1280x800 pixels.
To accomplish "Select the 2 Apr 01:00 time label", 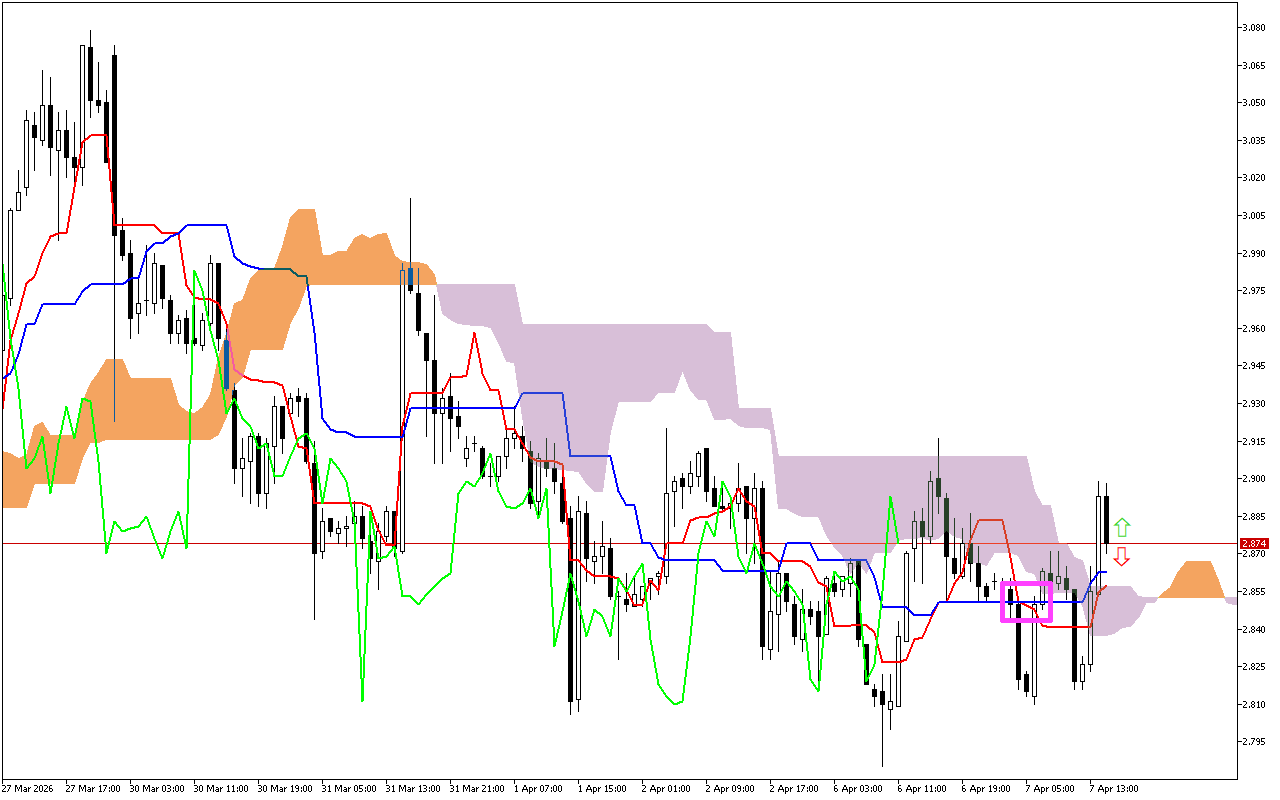I will (666, 788).
